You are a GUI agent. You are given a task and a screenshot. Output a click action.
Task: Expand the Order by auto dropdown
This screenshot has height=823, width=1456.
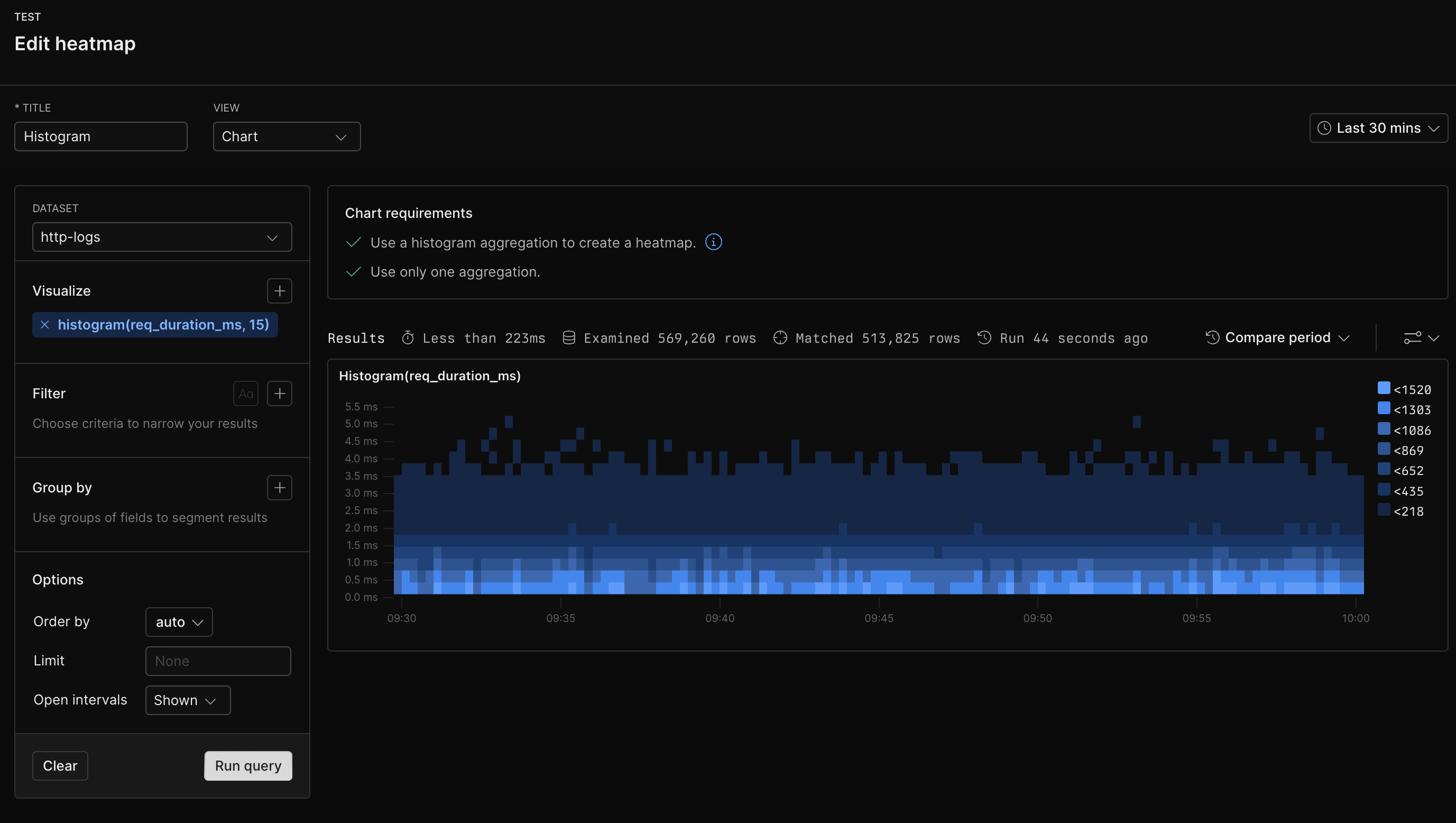tap(178, 621)
